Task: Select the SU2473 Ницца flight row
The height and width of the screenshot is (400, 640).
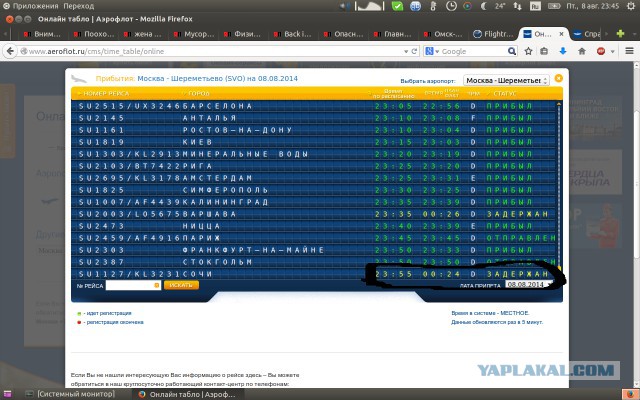Action: [313, 226]
